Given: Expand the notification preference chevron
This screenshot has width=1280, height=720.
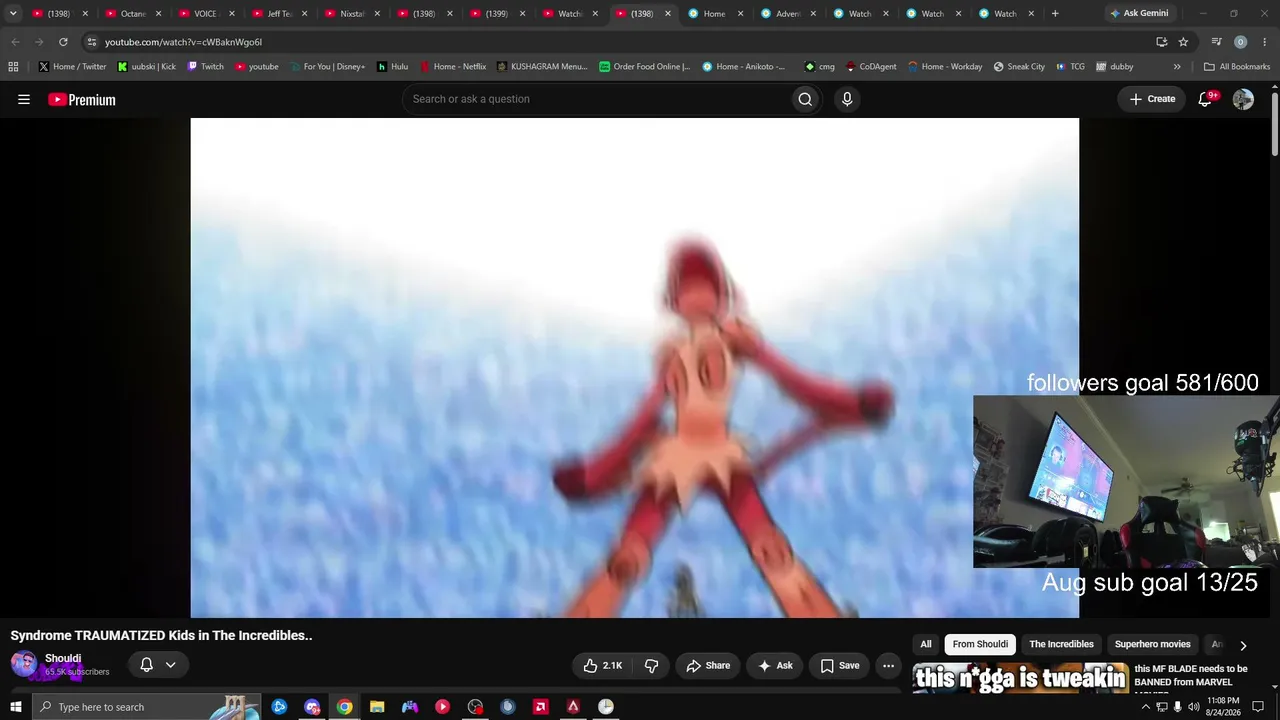Looking at the screenshot, I should 170,665.
